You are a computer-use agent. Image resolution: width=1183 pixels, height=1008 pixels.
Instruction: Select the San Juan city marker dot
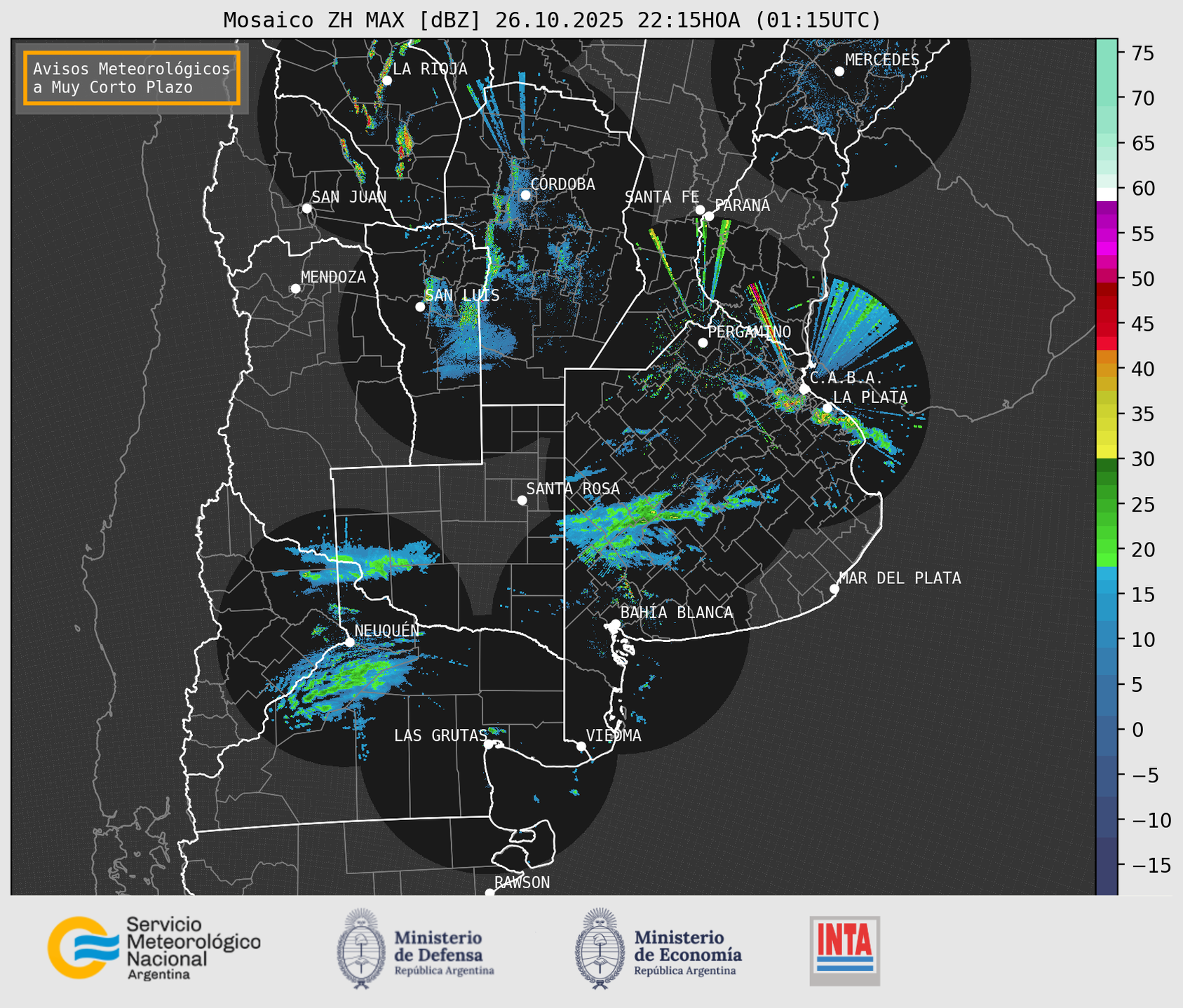tap(306, 208)
